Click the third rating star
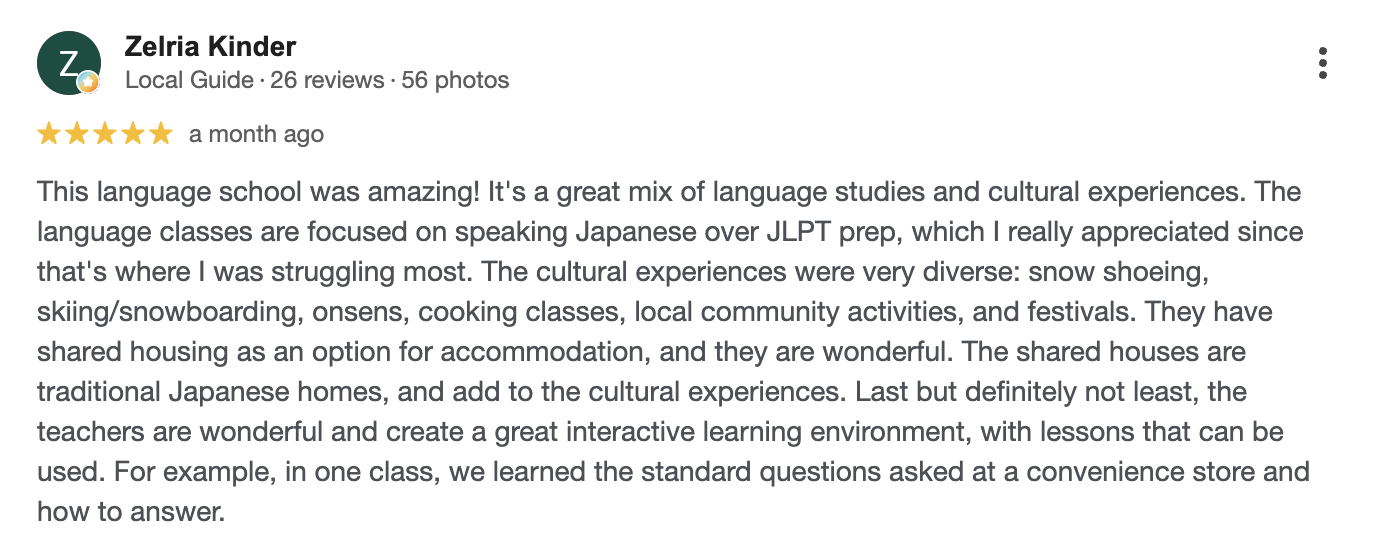The width and height of the screenshot is (1398, 540). (105, 134)
